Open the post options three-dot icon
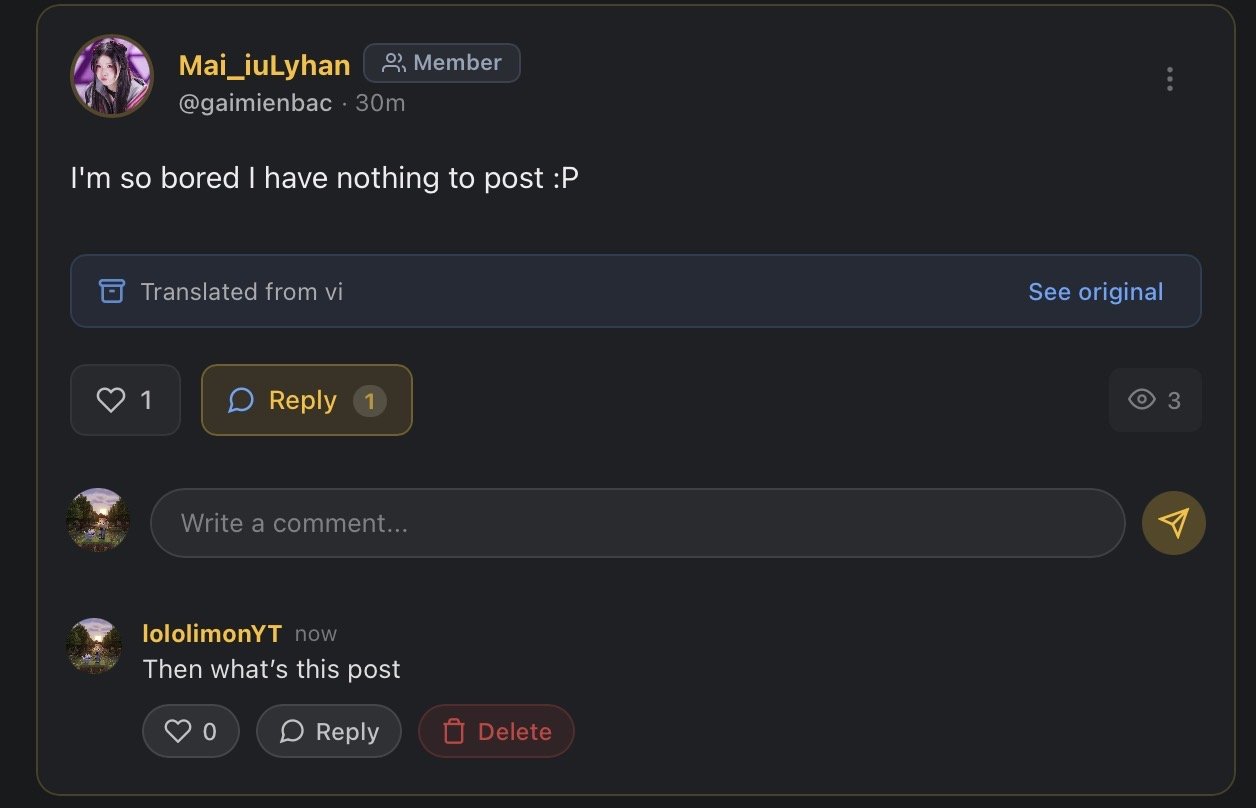The height and width of the screenshot is (808, 1256). pos(1169,79)
